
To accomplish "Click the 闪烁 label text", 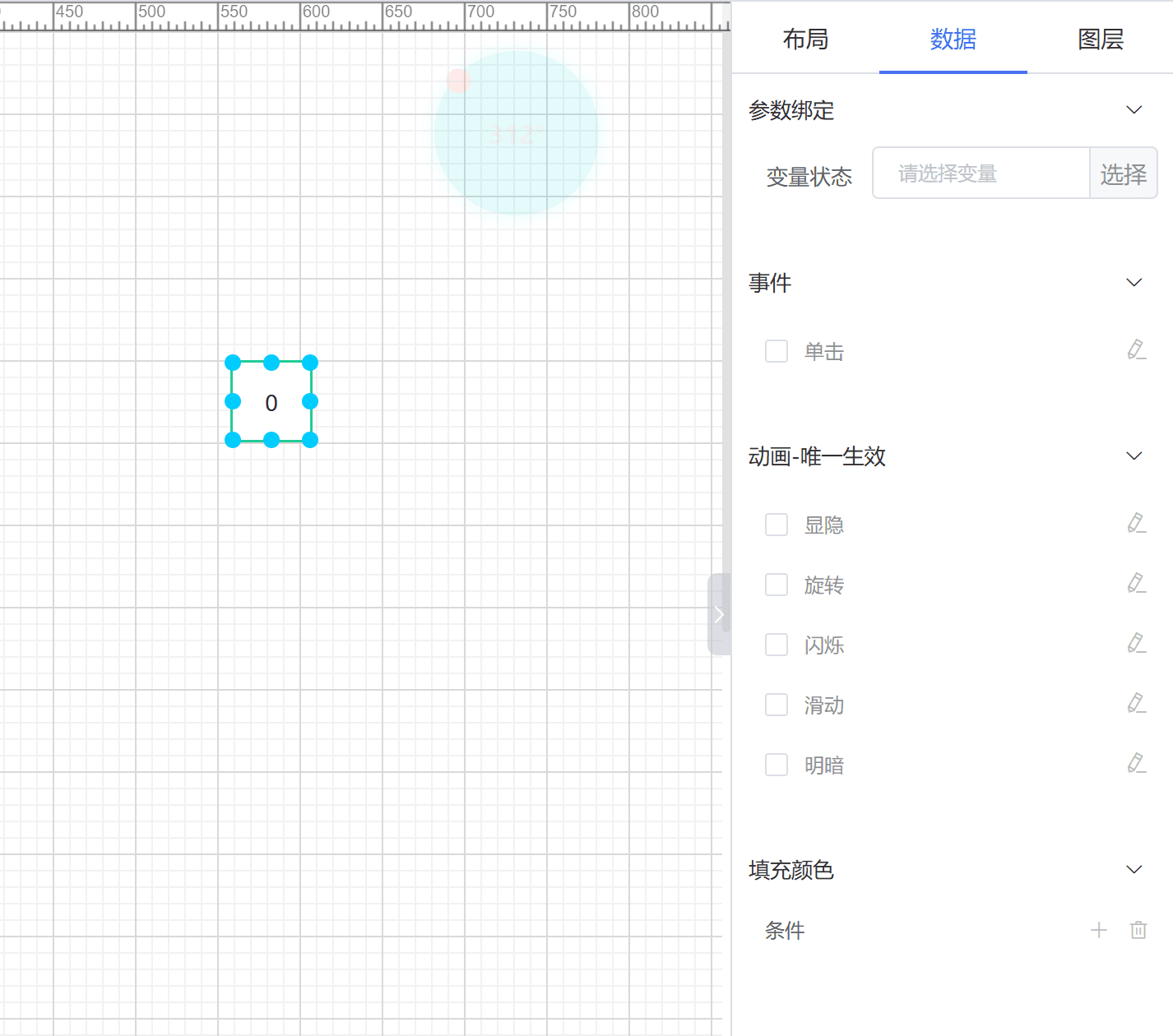I will tap(824, 645).
